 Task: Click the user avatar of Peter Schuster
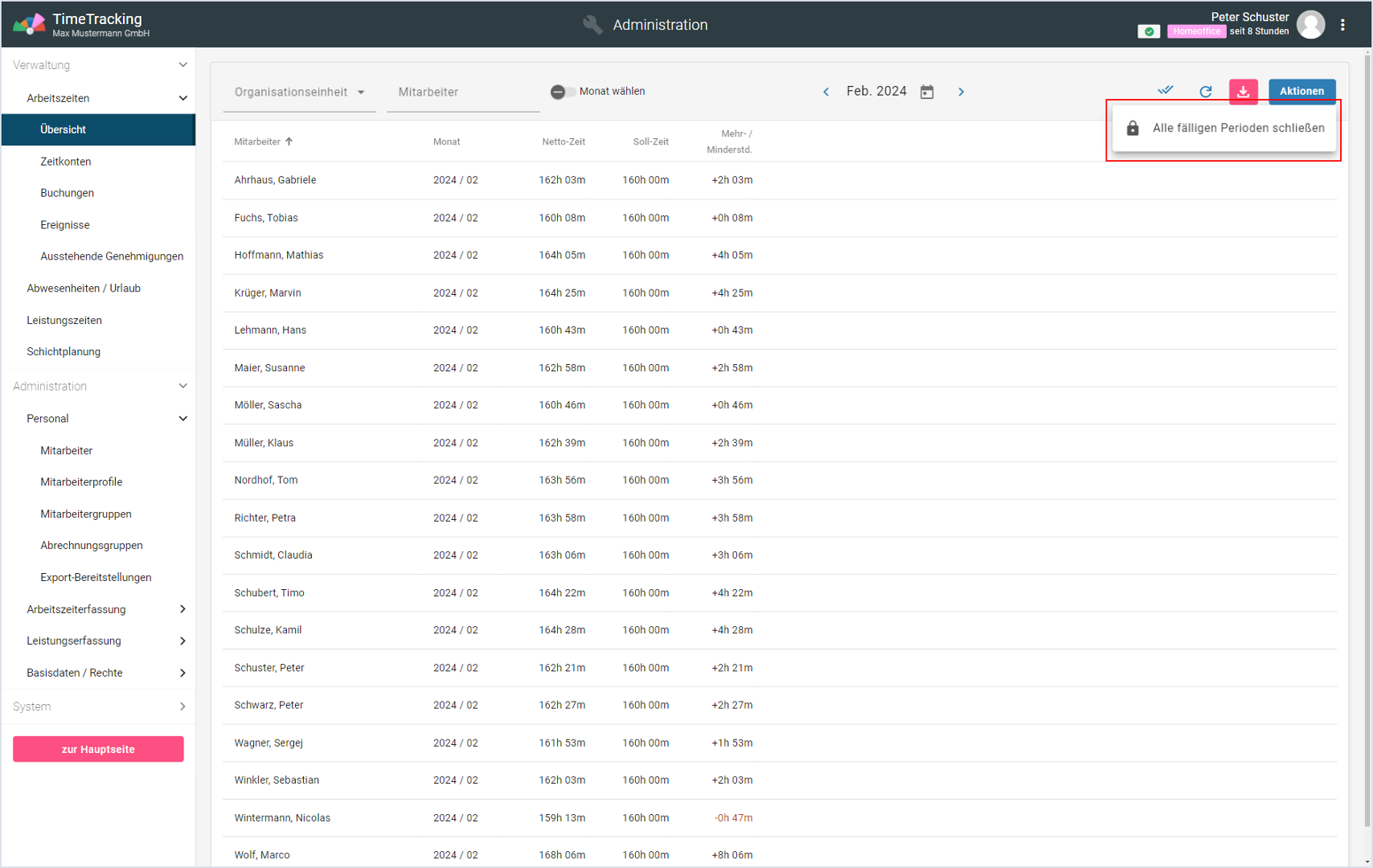[1310, 25]
